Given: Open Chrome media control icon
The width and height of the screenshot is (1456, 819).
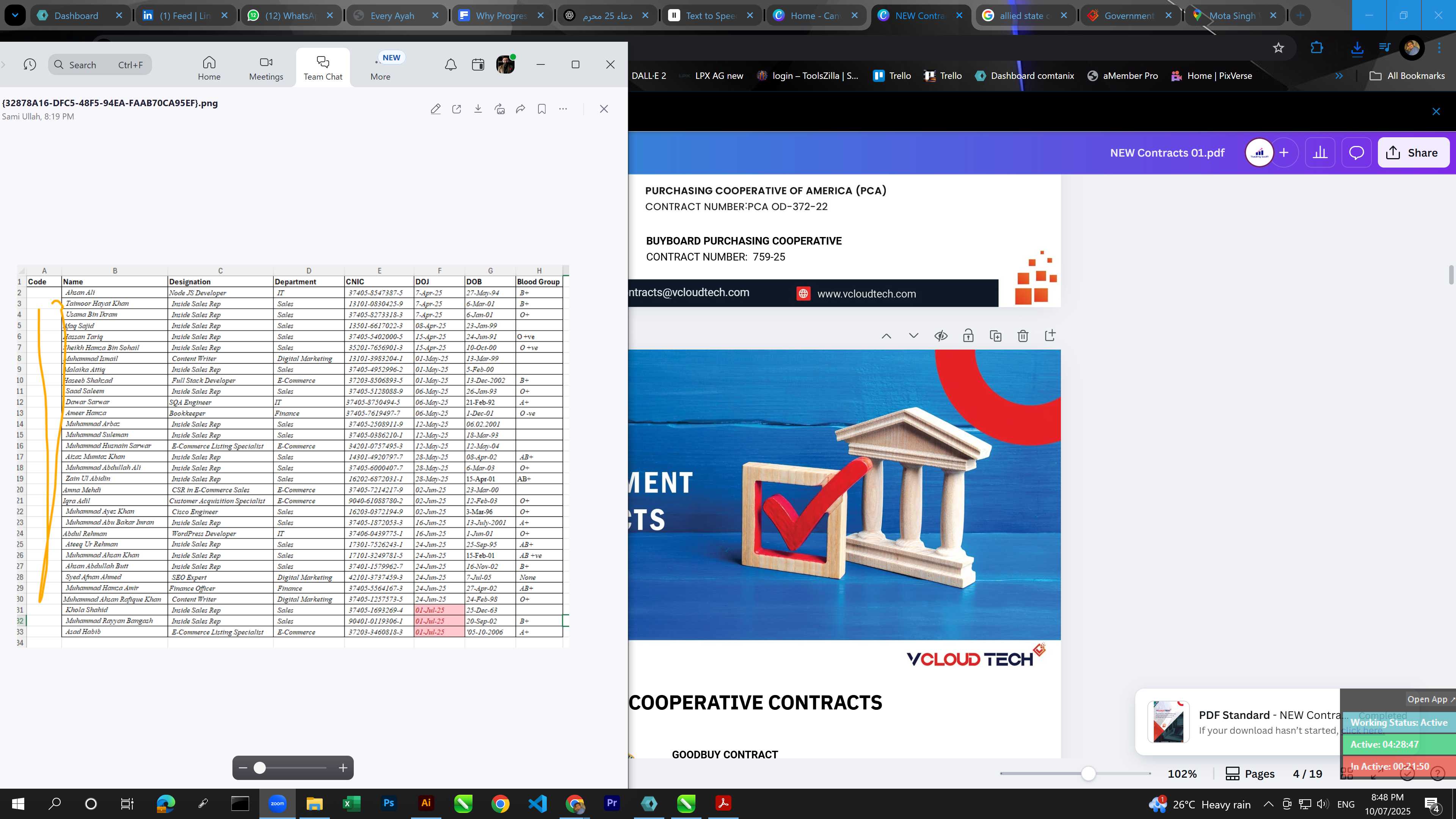Looking at the screenshot, I should click(x=1384, y=48).
